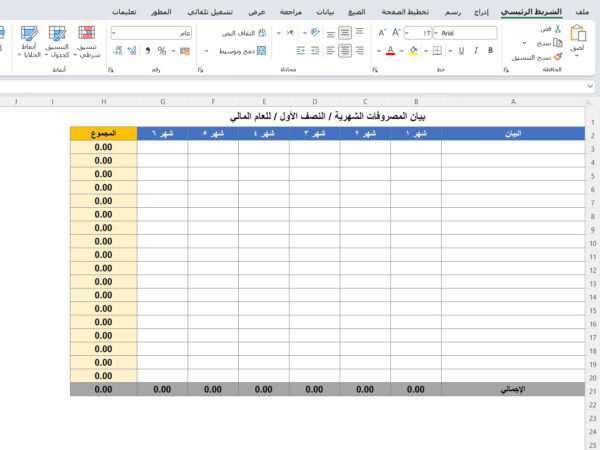The height and width of the screenshot is (450, 600).
Task: Switch to the إدراج (Insert) tab
Action: [481, 12]
